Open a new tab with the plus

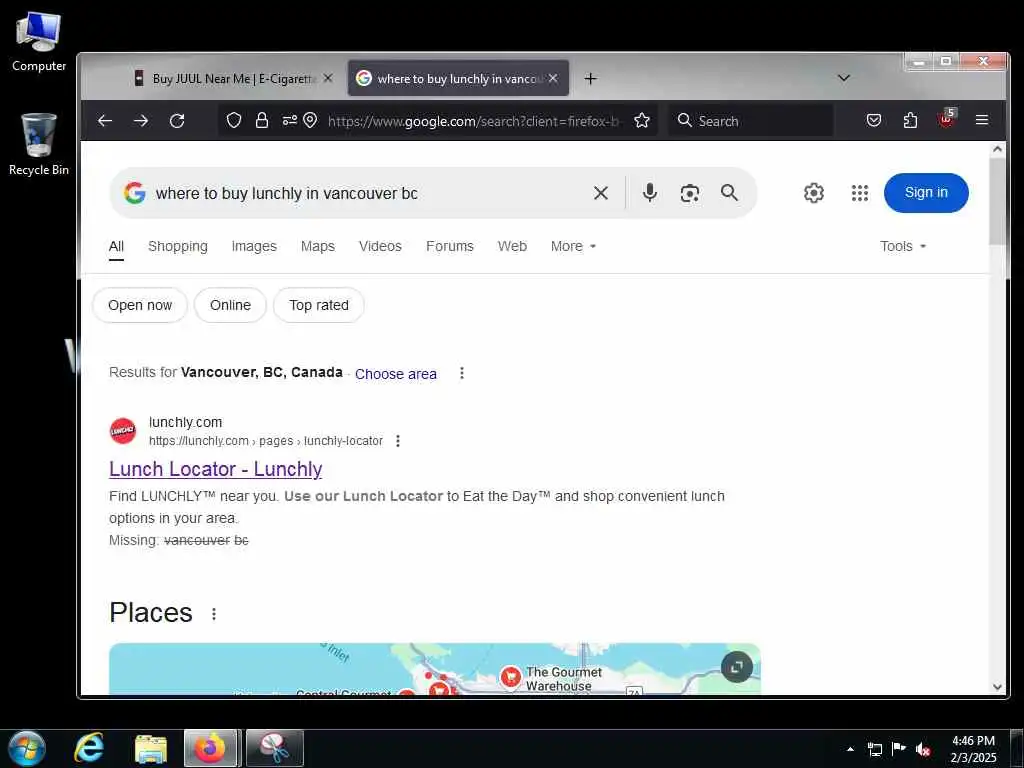[590, 79]
